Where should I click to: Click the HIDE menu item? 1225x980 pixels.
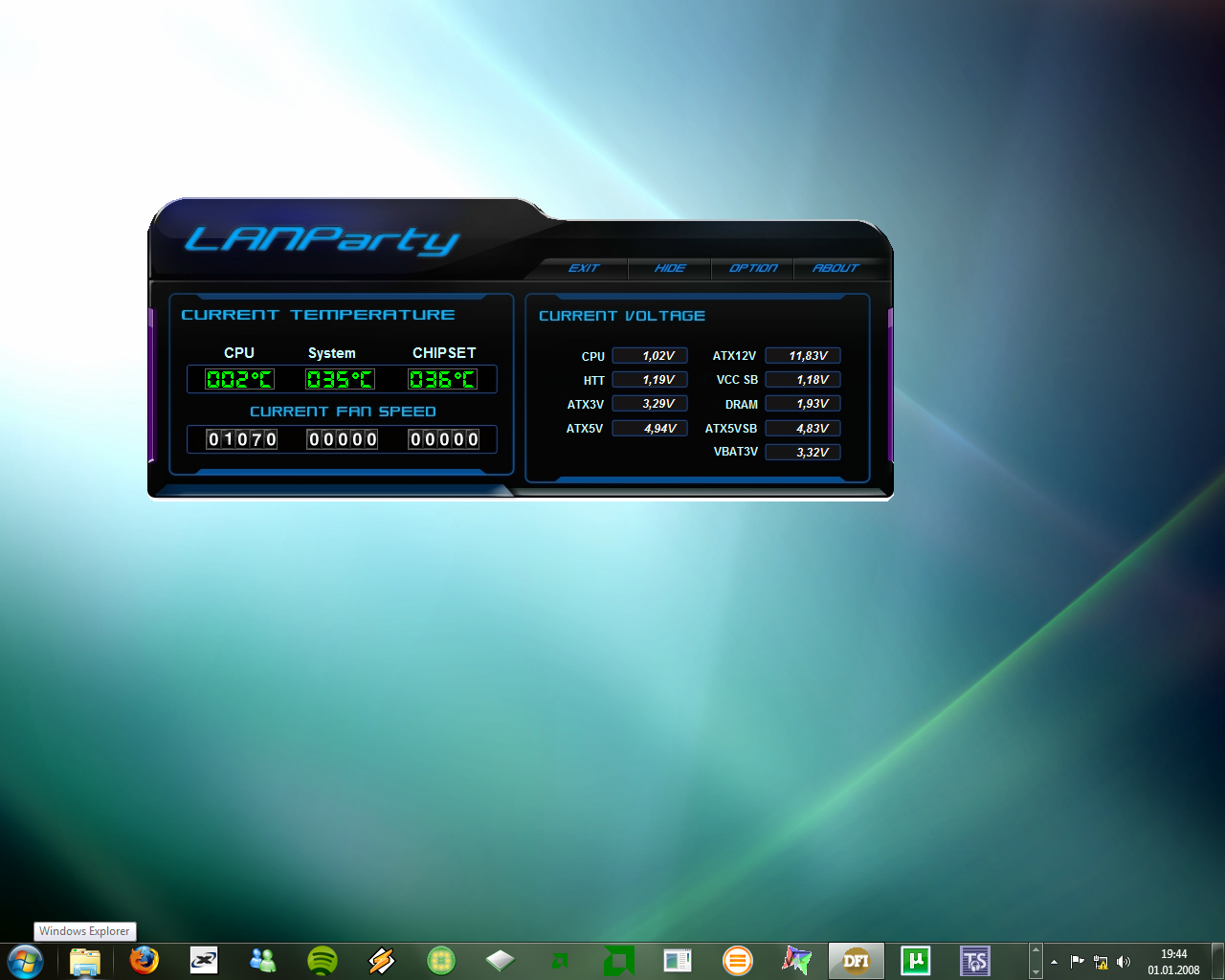[670, 268]
